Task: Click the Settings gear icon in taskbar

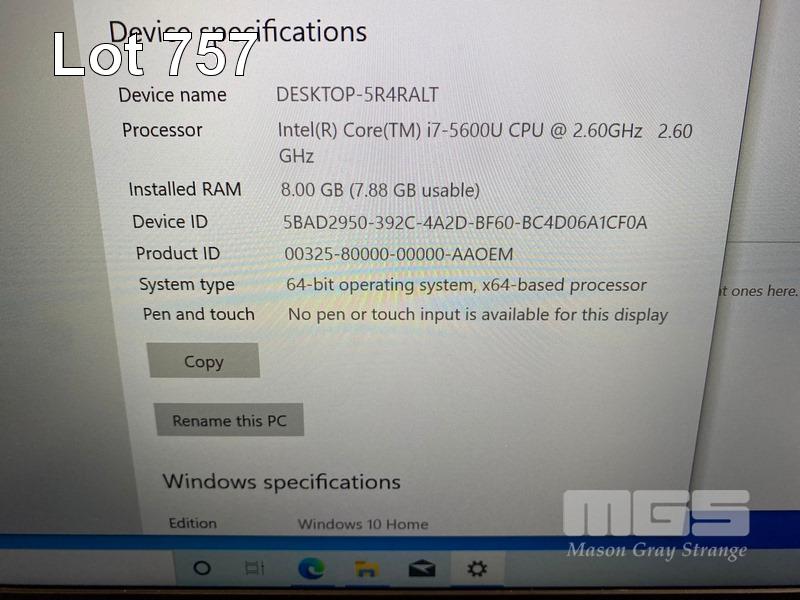Action: (477, 568)
